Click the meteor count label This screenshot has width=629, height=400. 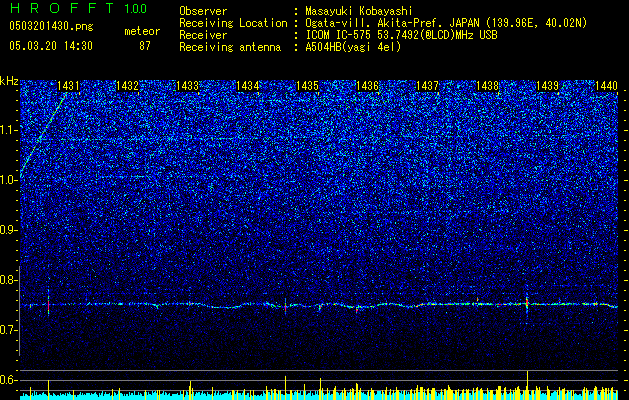pyautogui.click(x=142, y=31)
